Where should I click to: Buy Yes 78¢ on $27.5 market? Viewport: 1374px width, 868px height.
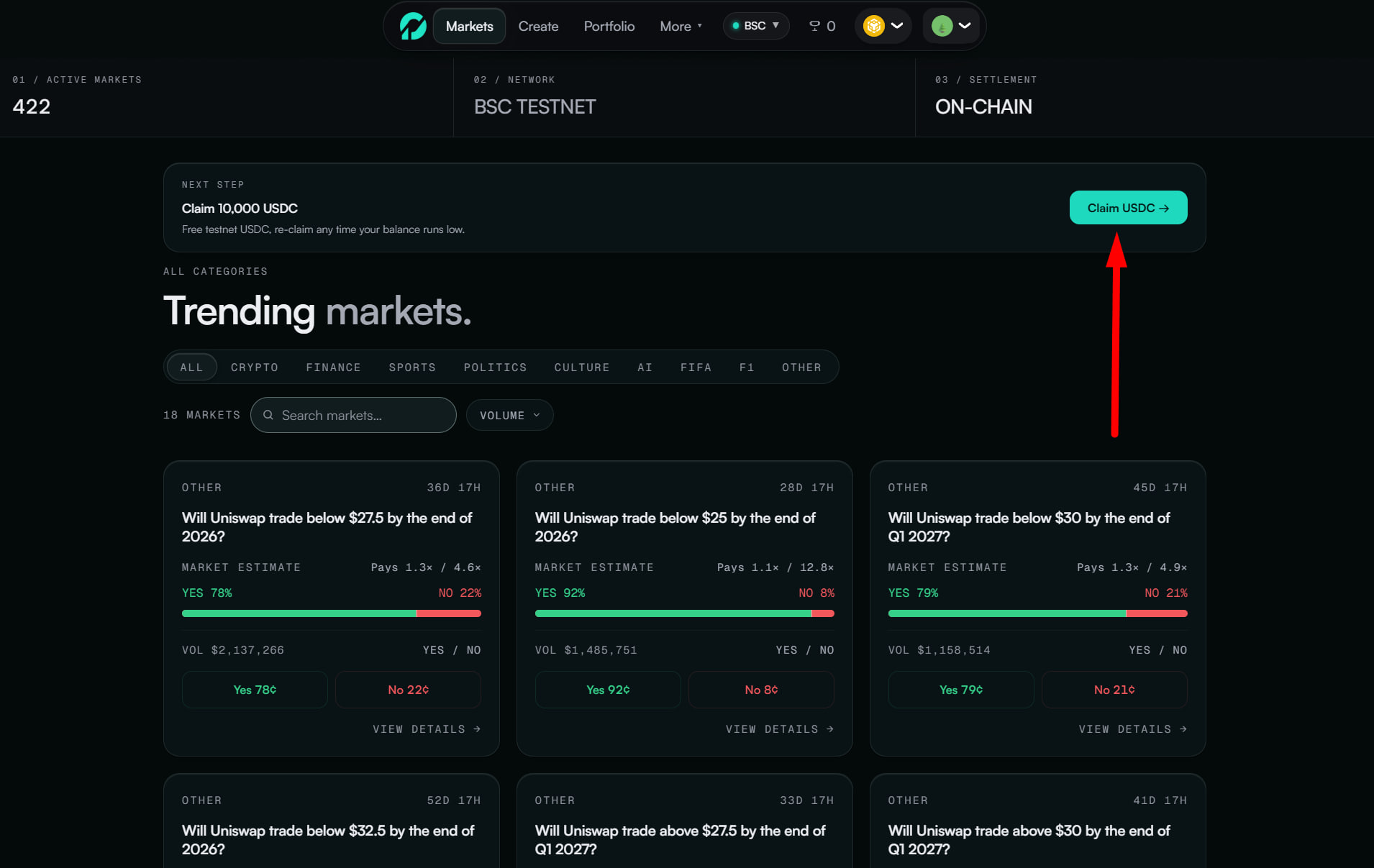pyautogui.click(x=255, y=689)
